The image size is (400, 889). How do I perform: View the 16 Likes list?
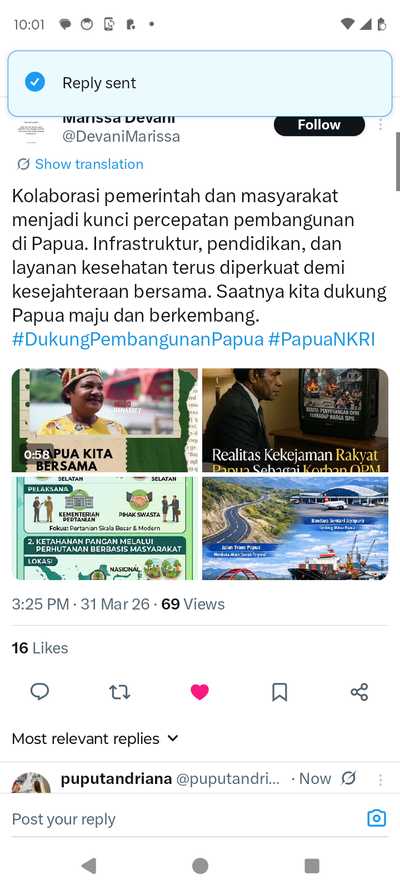tap(40, 648)
